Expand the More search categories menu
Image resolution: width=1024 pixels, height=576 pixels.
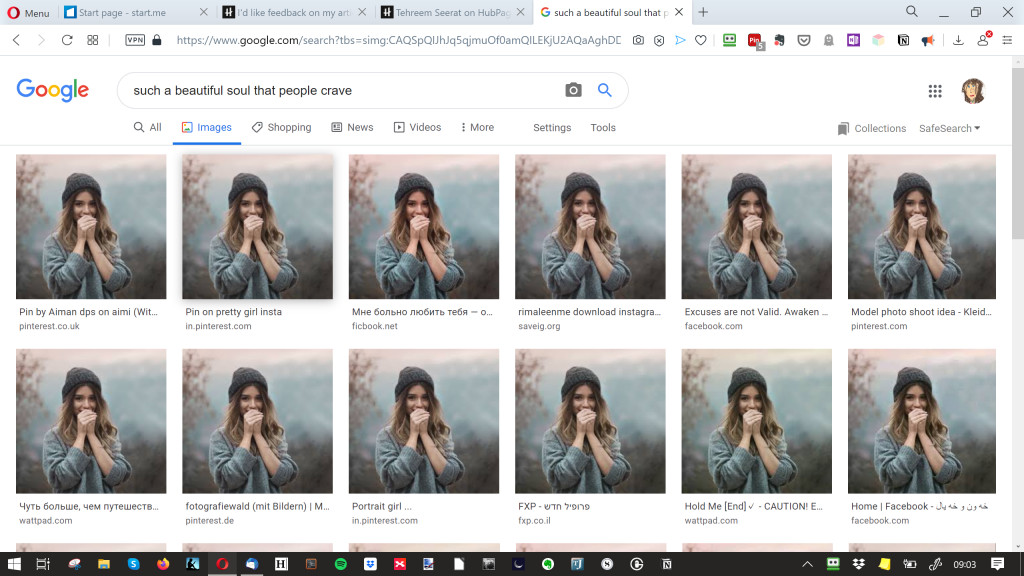point(477,127)
